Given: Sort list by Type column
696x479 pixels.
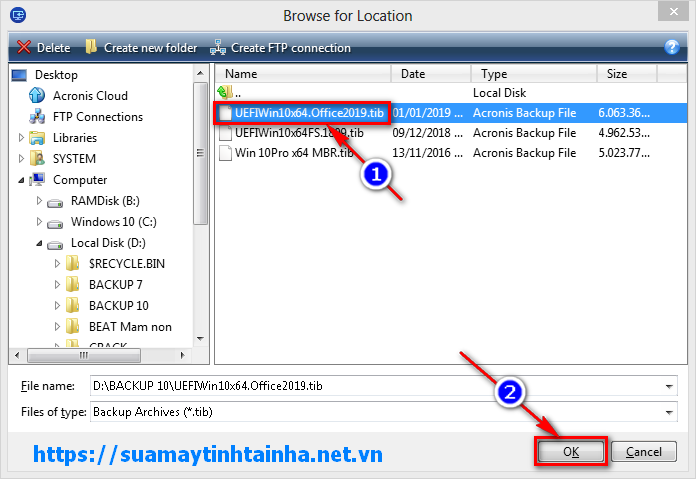Looking at the screenshot, I should (x=534, y=73).
